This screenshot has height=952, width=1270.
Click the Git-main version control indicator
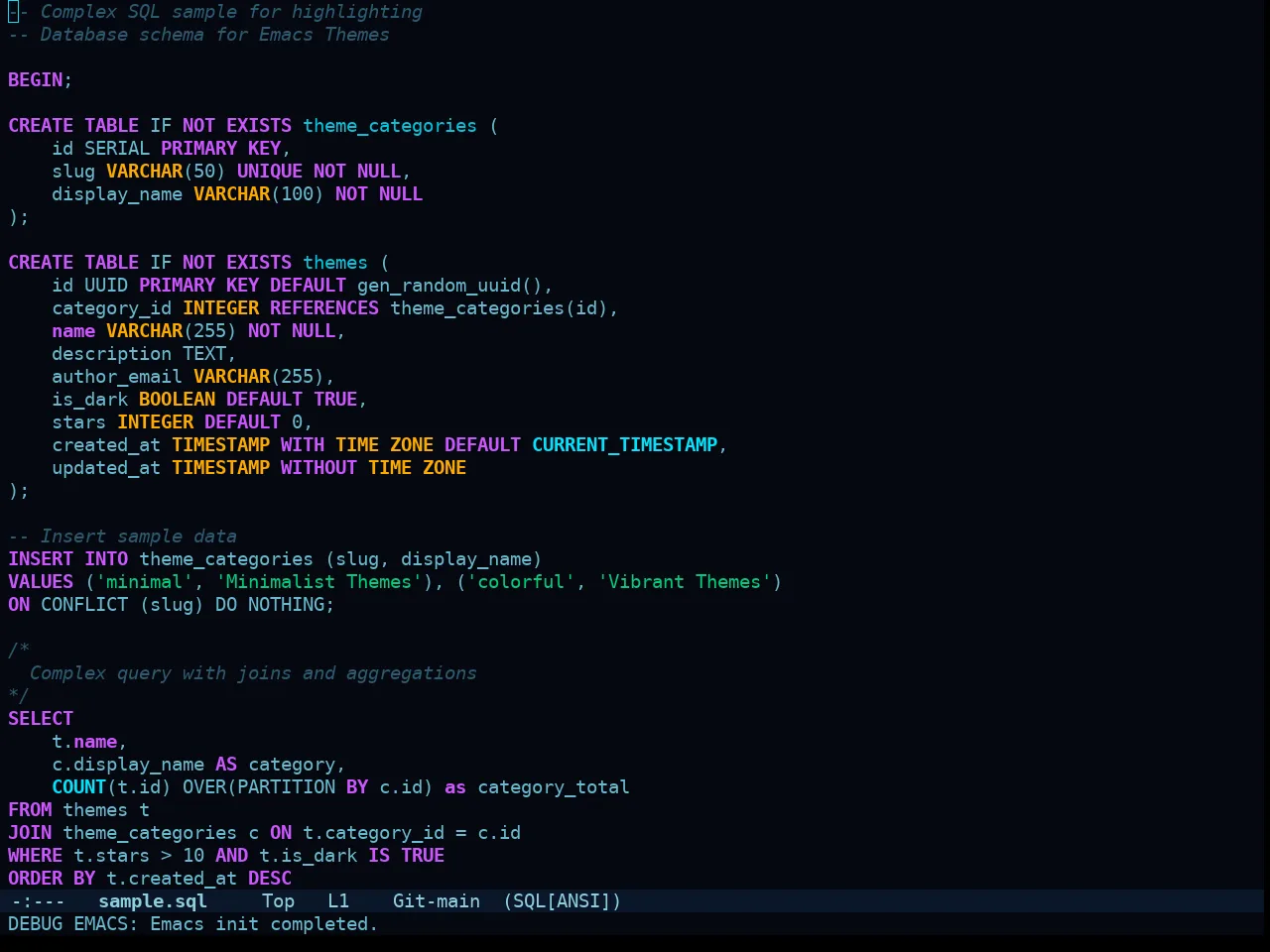(437, 901)
